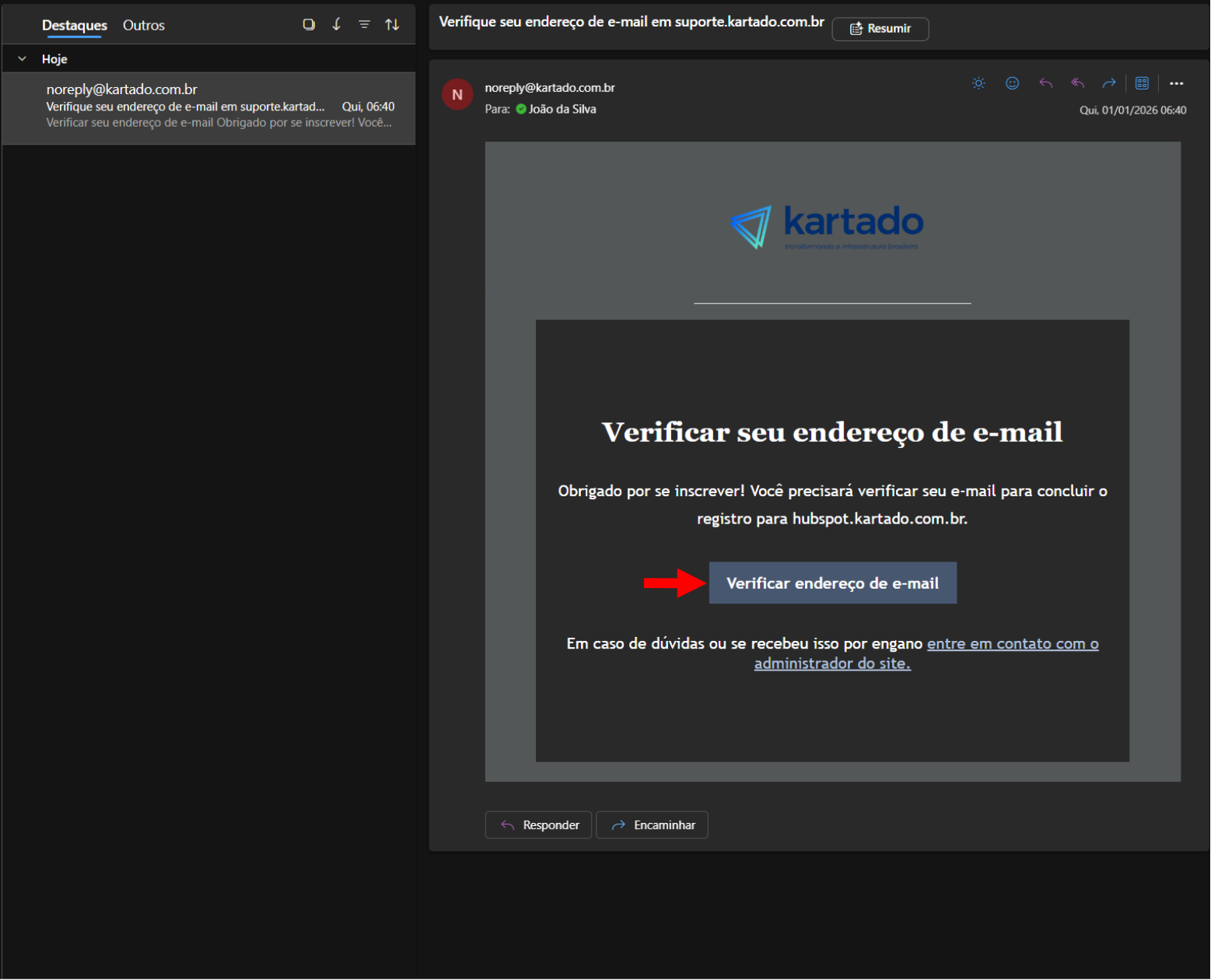Collapse the Hoje group chevron
1211x980 pixels.
[22, 59]
